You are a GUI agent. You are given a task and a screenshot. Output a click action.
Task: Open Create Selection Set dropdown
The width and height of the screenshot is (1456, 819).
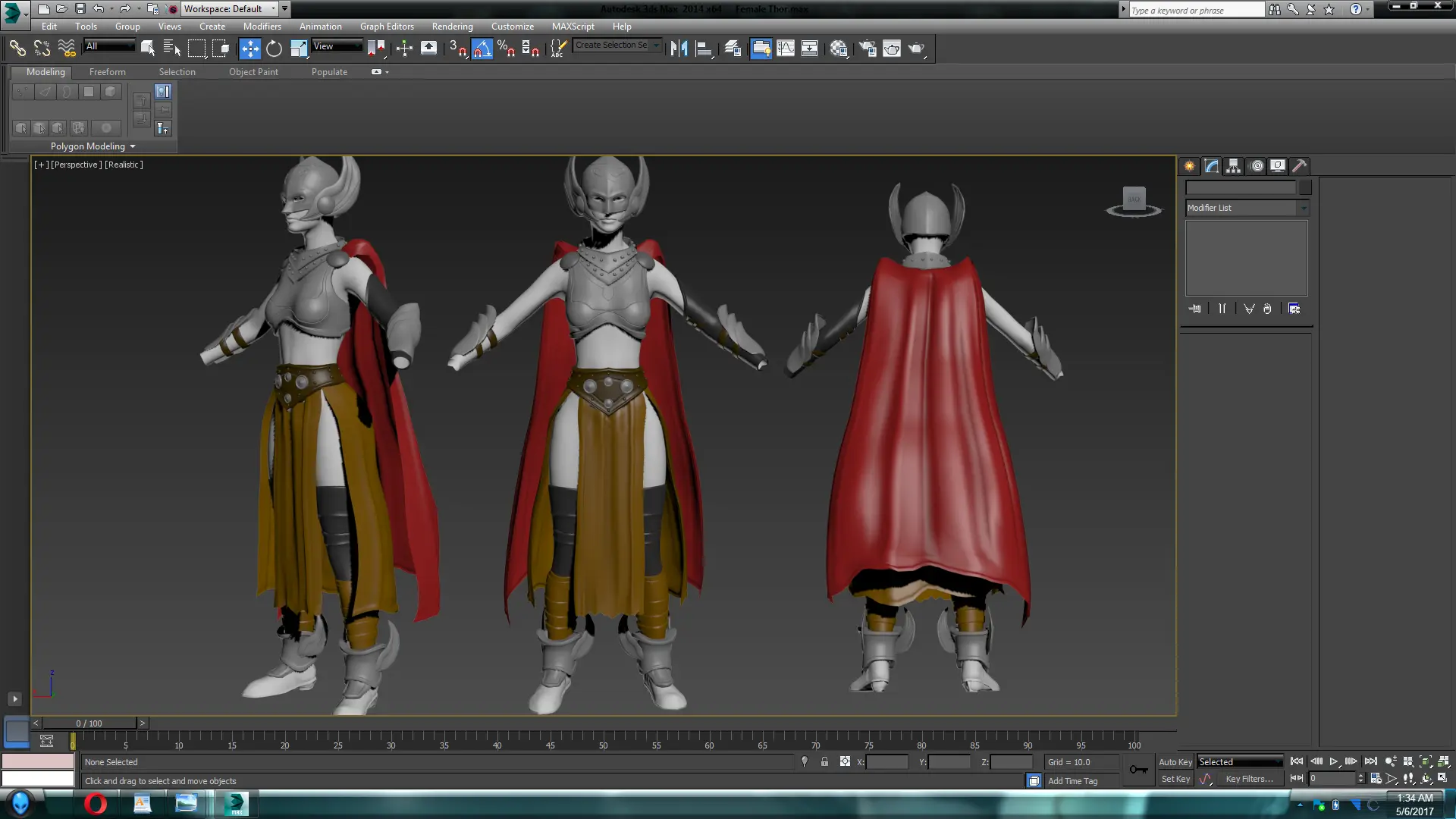[617, 45]
